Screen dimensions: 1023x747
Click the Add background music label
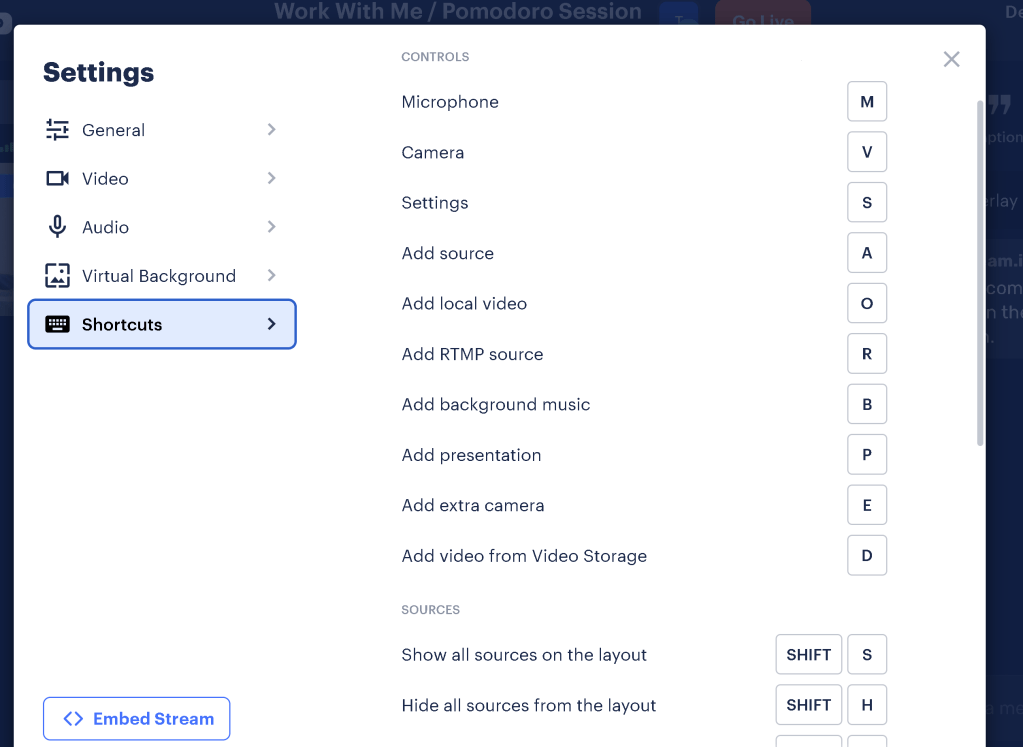pyautogui.click(x=496, y=404)
